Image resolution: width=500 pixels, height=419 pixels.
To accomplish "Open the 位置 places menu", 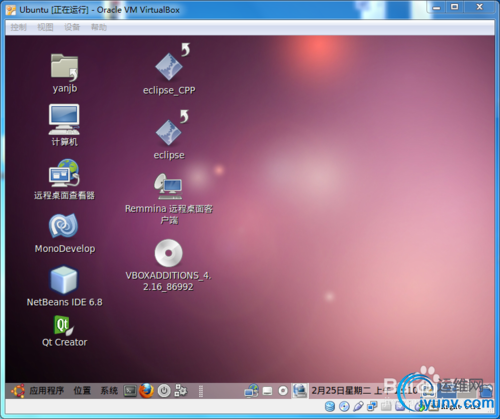I will [x=82, y=390].
